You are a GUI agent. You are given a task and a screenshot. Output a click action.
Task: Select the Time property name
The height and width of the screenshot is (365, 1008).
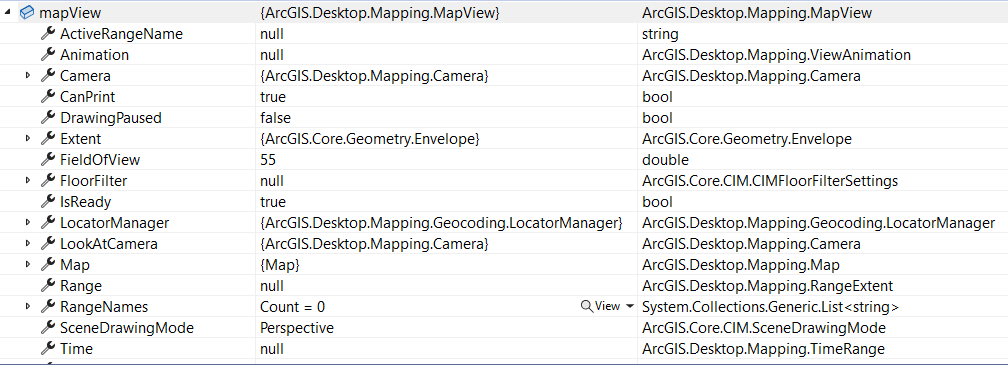pyautogui.click(x=76, y=349)
